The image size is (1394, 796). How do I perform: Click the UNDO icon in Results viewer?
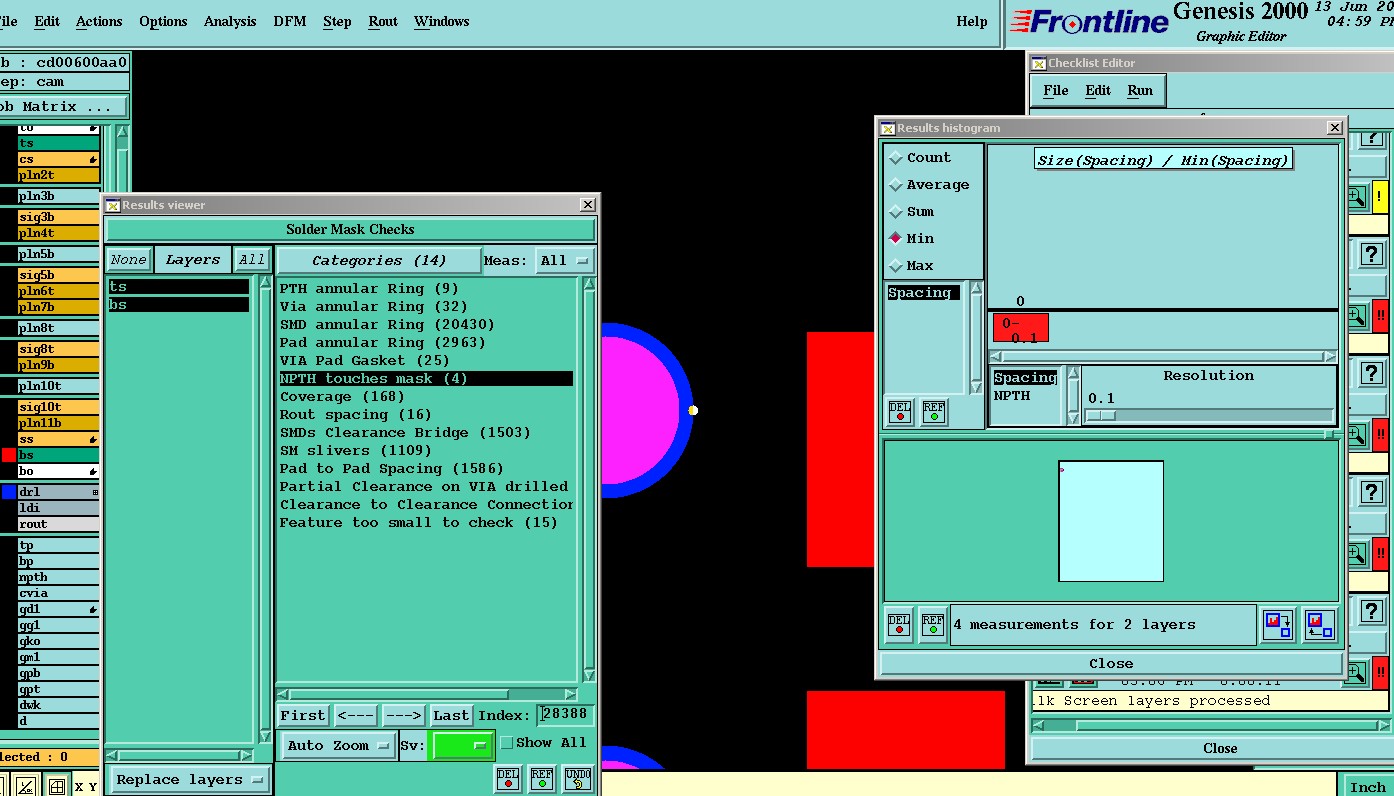pyautogui.click(x=577, y=778)
